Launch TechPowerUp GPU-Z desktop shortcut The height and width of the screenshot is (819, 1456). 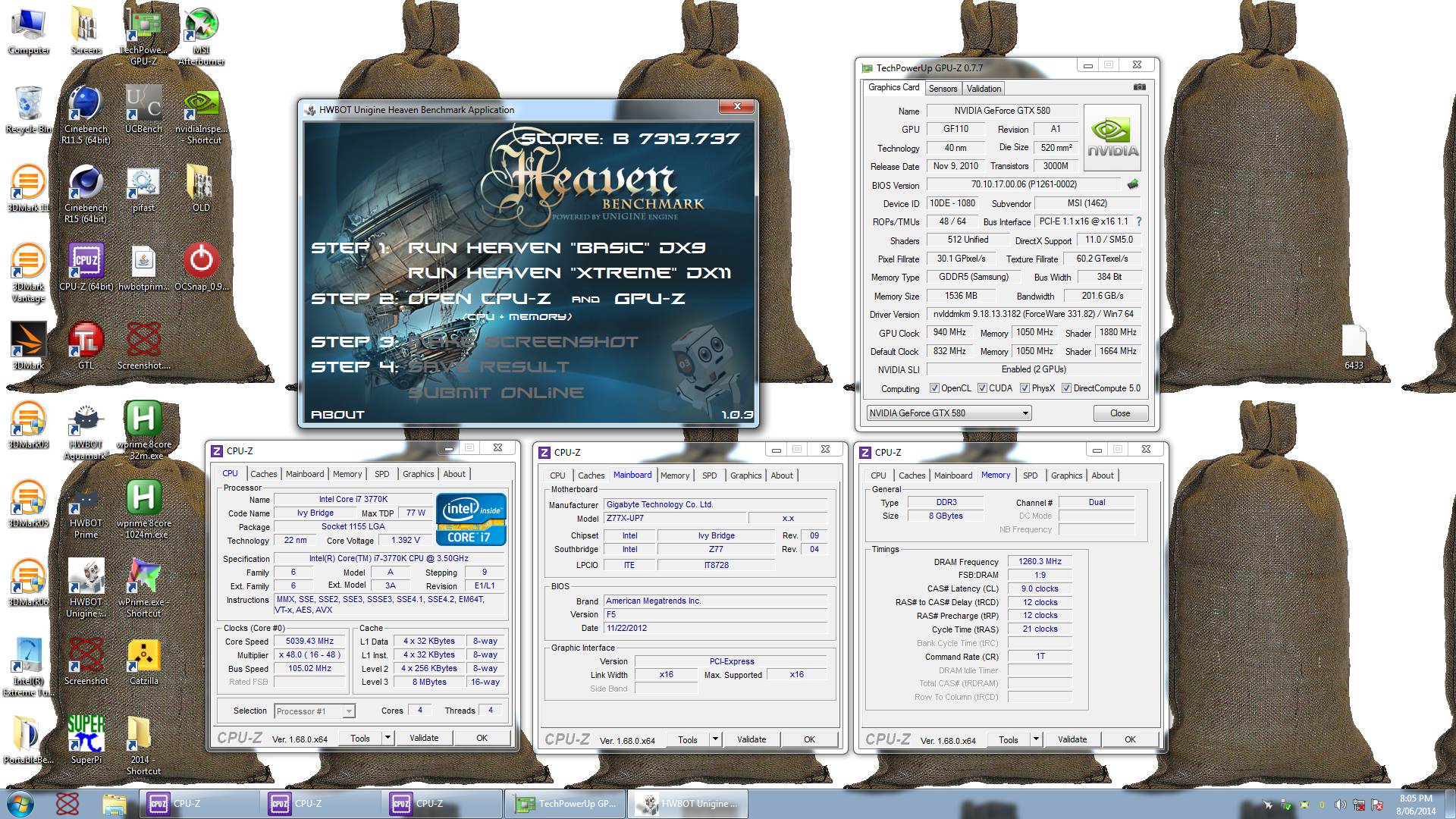tap(143, 36)
